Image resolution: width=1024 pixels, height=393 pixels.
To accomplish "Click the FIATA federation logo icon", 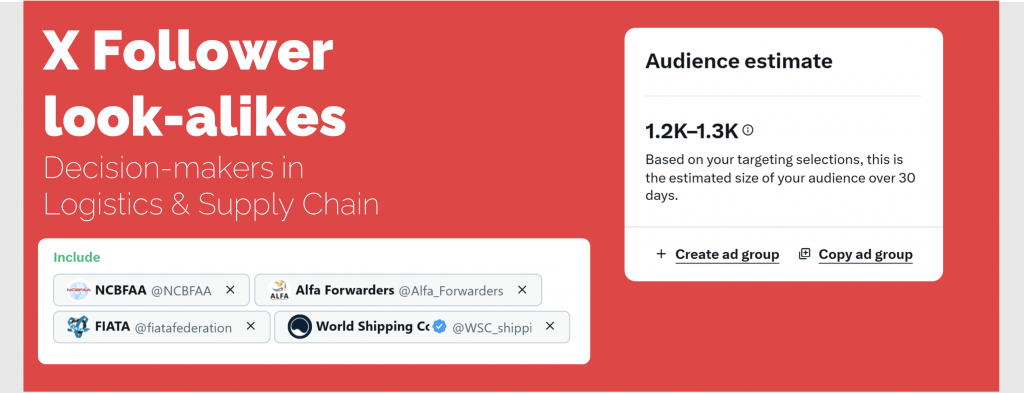I will pos(78,326).
